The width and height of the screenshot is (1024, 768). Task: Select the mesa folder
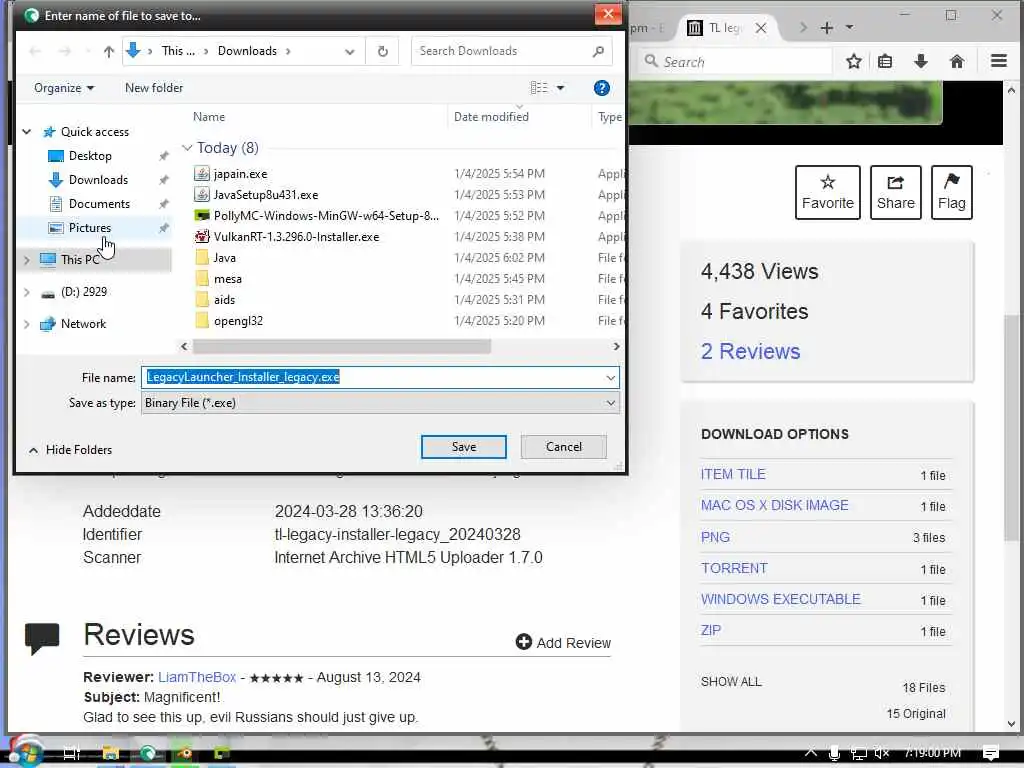[227, 279]
